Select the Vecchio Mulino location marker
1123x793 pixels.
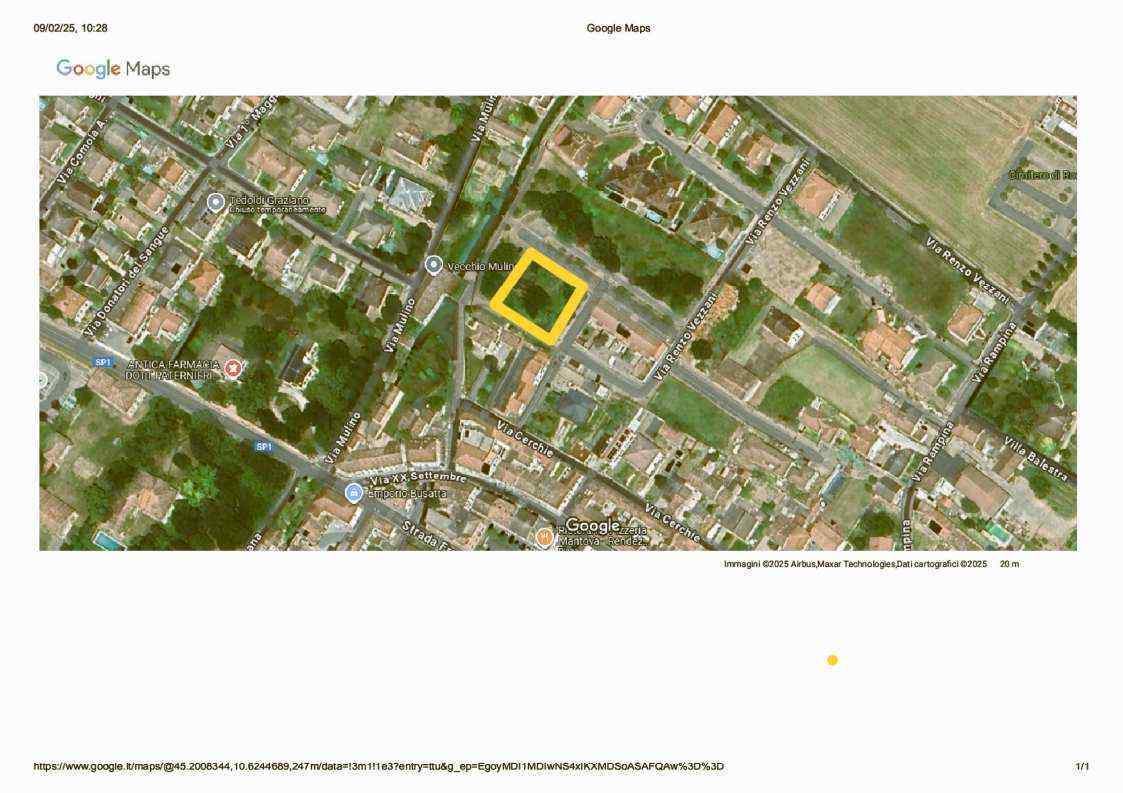tap(434, 265)
